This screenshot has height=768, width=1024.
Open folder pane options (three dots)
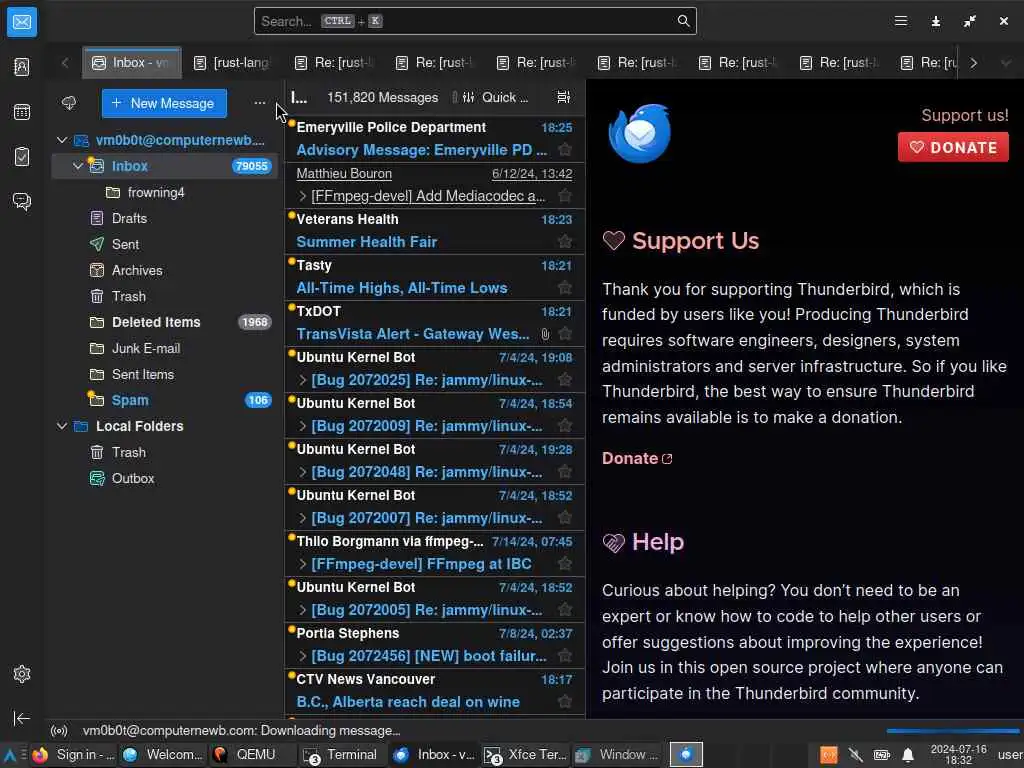pos(260,103)
